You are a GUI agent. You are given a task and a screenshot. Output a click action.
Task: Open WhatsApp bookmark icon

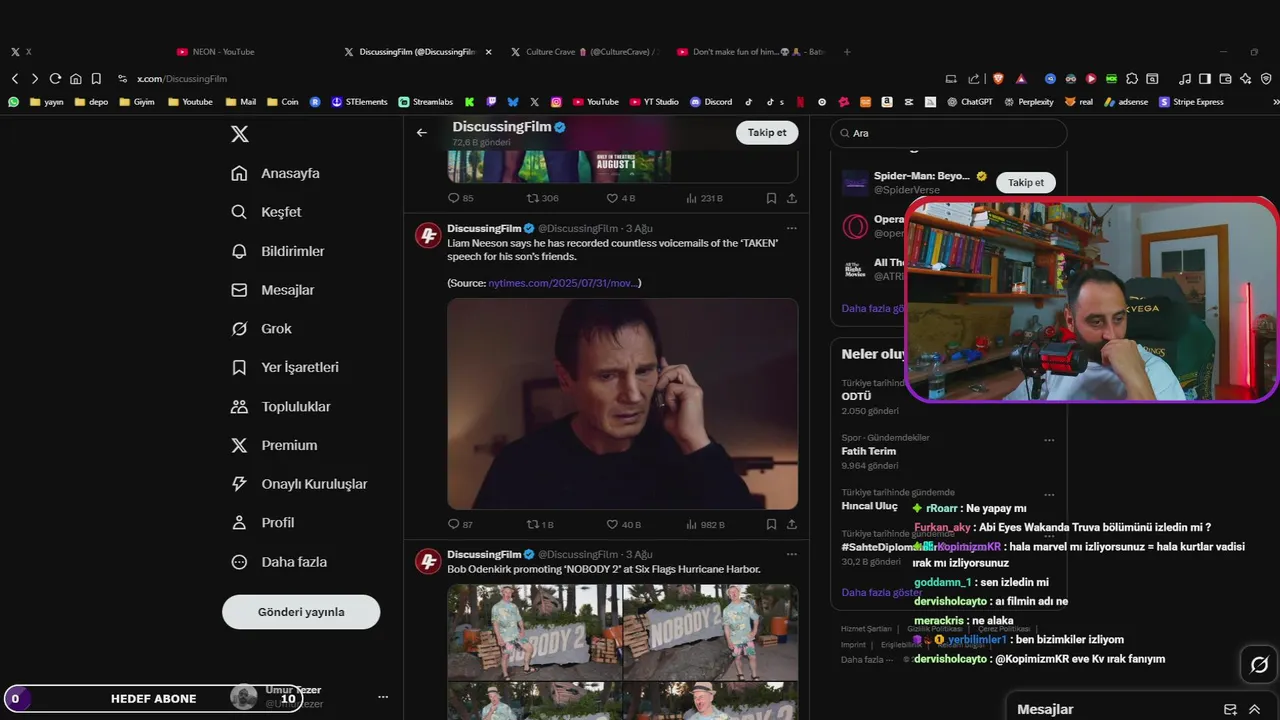pyautogui.click(x=13, y=102)
